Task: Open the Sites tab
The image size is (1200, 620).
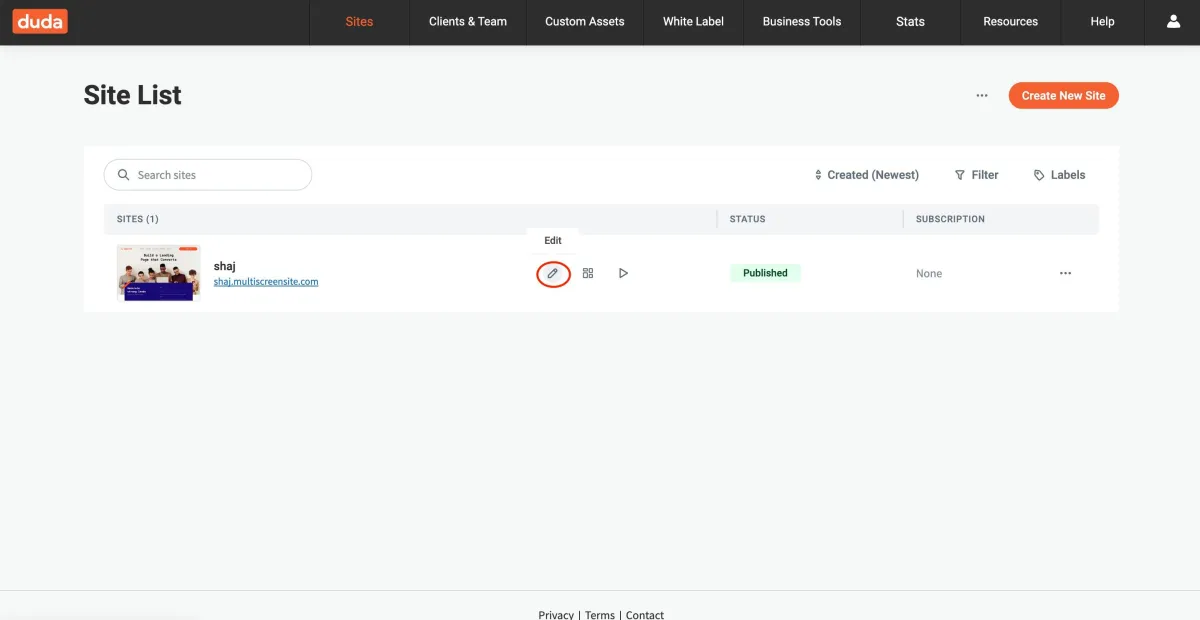Action: [x=359, y=21]
